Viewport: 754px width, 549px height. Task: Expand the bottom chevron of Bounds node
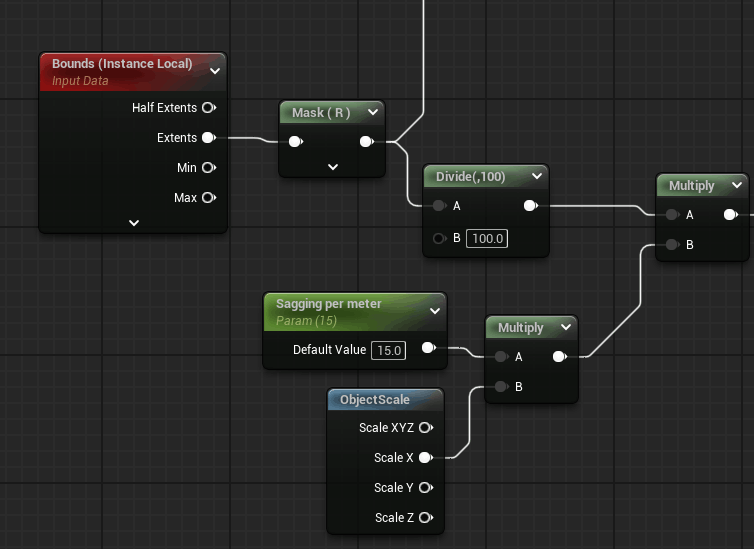tap(134, 223)
